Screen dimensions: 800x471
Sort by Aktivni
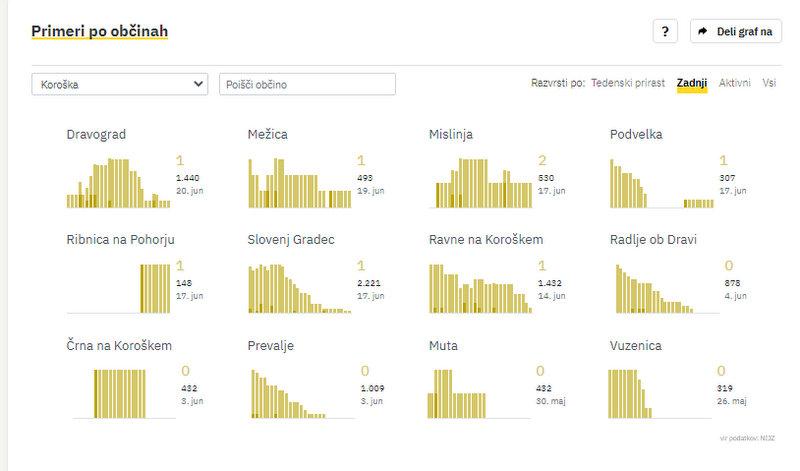(x=735, y=84)
